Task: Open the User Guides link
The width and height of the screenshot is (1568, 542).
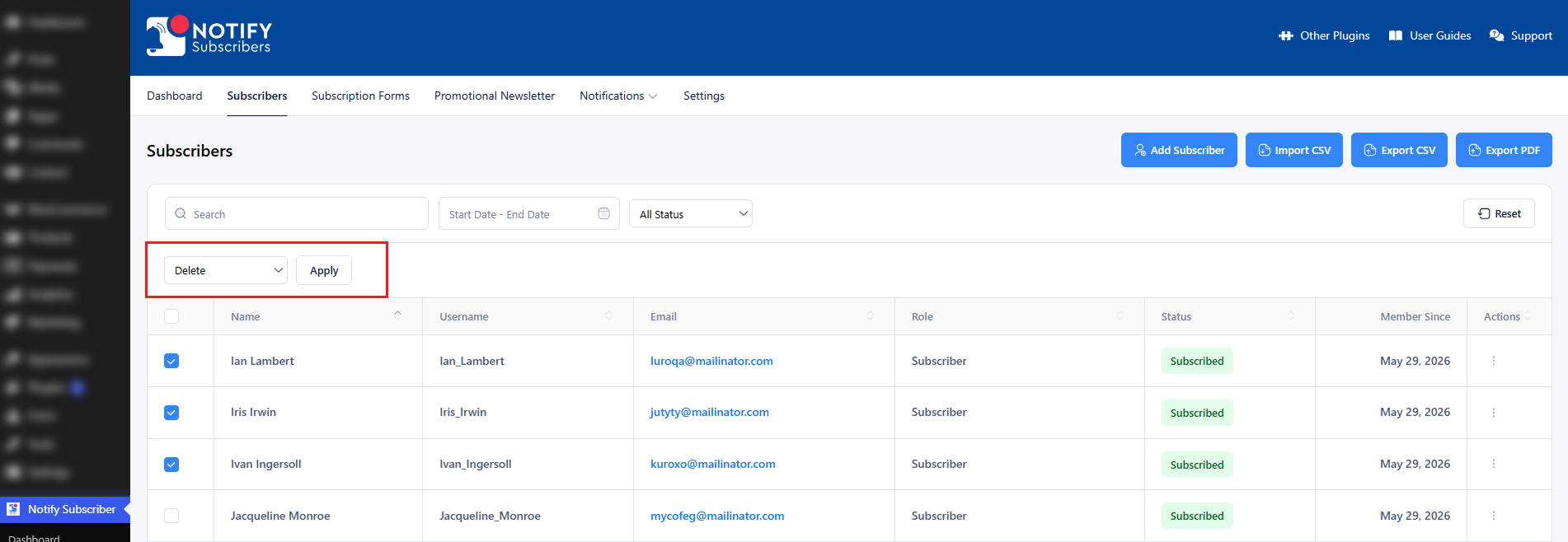Action: (1430, 36)
